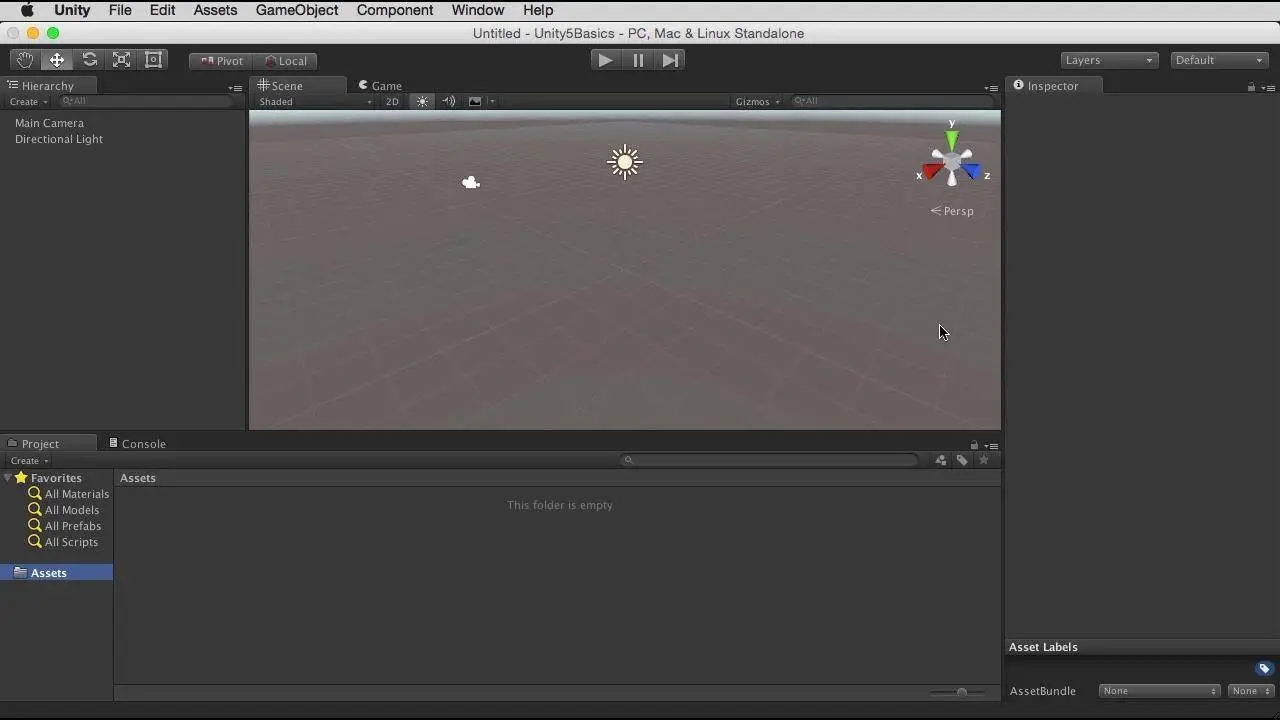Open the Layers dropdown
The height and width of the screenshot is (720, 1280).
(1109, 60)
